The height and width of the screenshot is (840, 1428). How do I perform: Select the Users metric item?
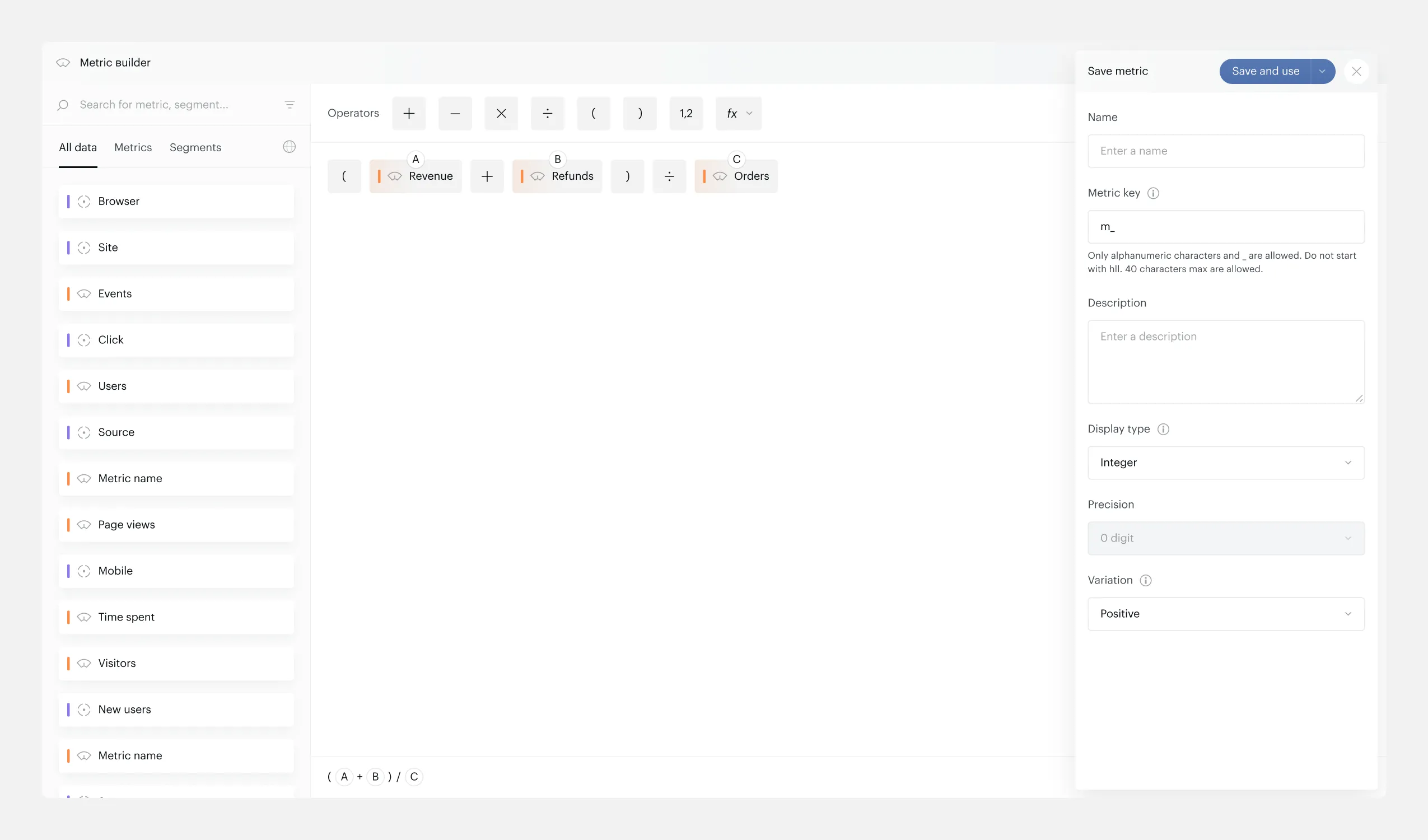click(176, 386)
